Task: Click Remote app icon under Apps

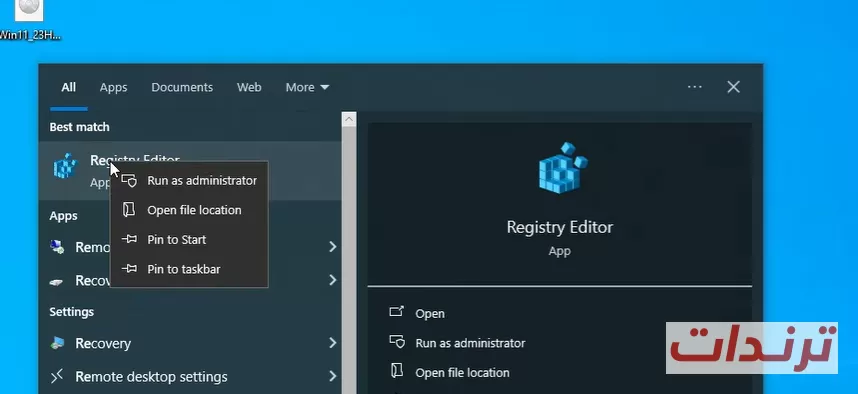Action: click(x=57, y=247)
